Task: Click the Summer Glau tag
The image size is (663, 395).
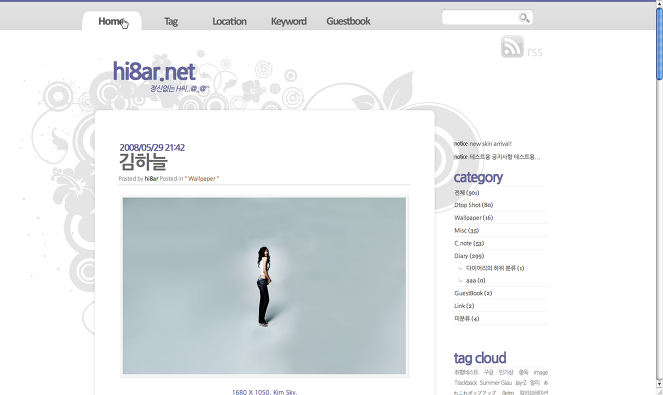Action: (x=496, y=383)
